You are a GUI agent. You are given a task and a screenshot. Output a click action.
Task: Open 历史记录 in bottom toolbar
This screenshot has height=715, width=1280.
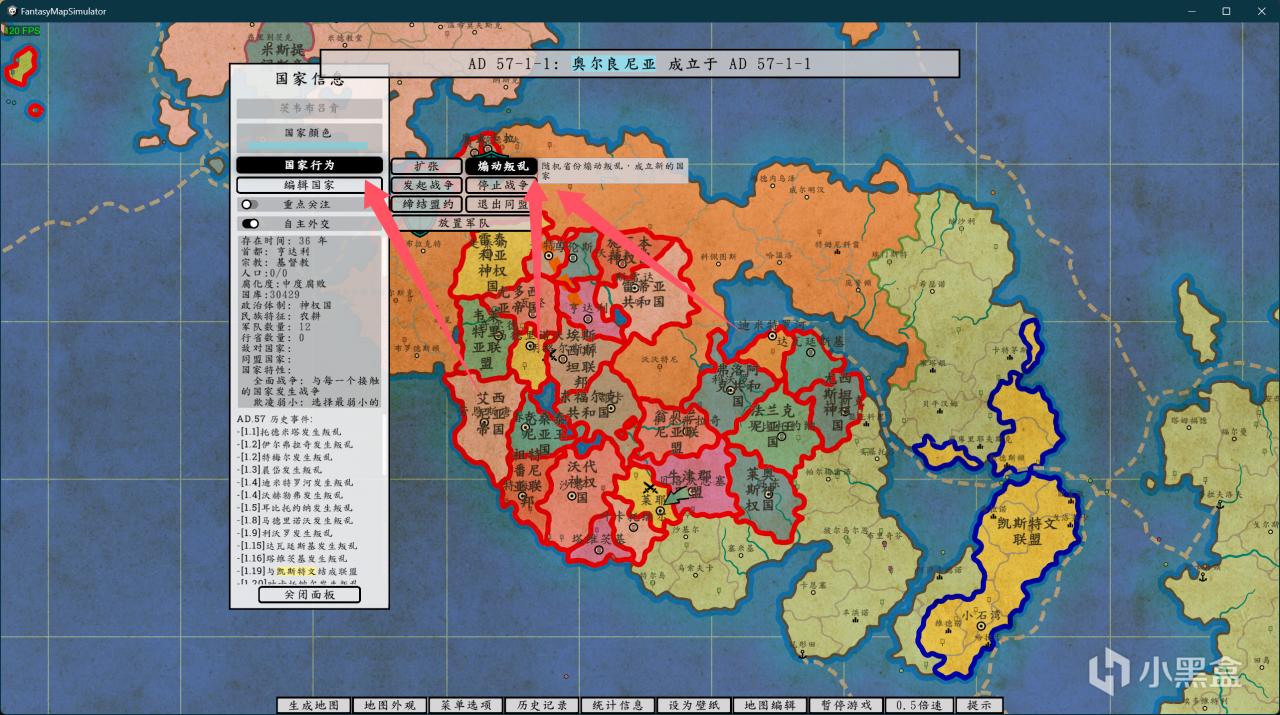pos(542,705)
